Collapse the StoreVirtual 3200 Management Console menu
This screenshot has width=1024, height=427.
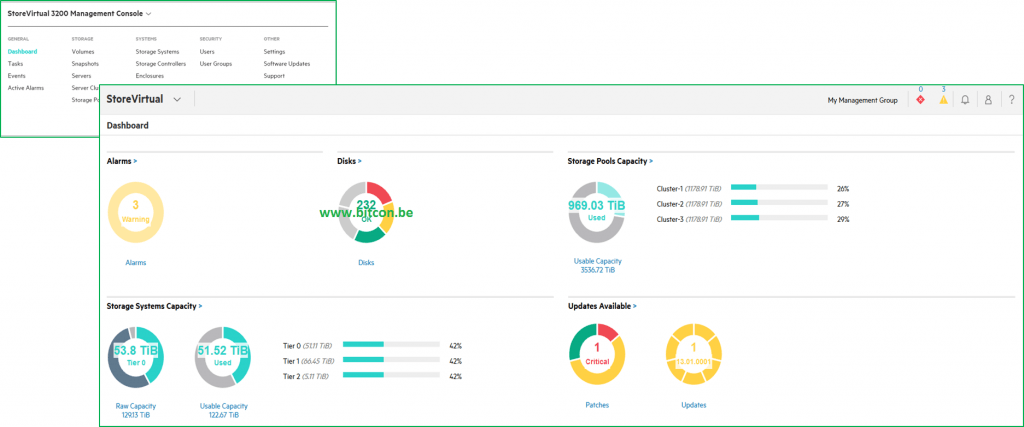[x=149, y=13]
